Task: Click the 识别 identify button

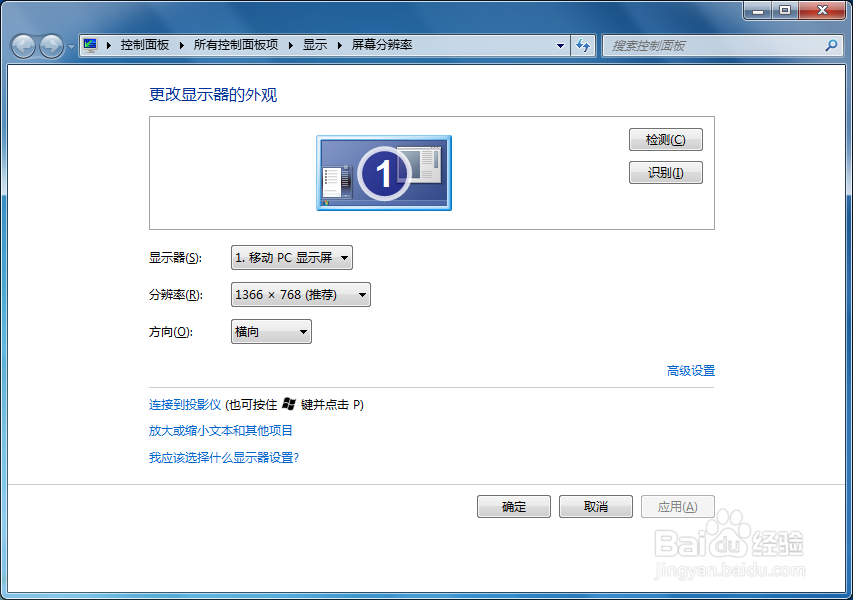Action: (x=665, y=172)
